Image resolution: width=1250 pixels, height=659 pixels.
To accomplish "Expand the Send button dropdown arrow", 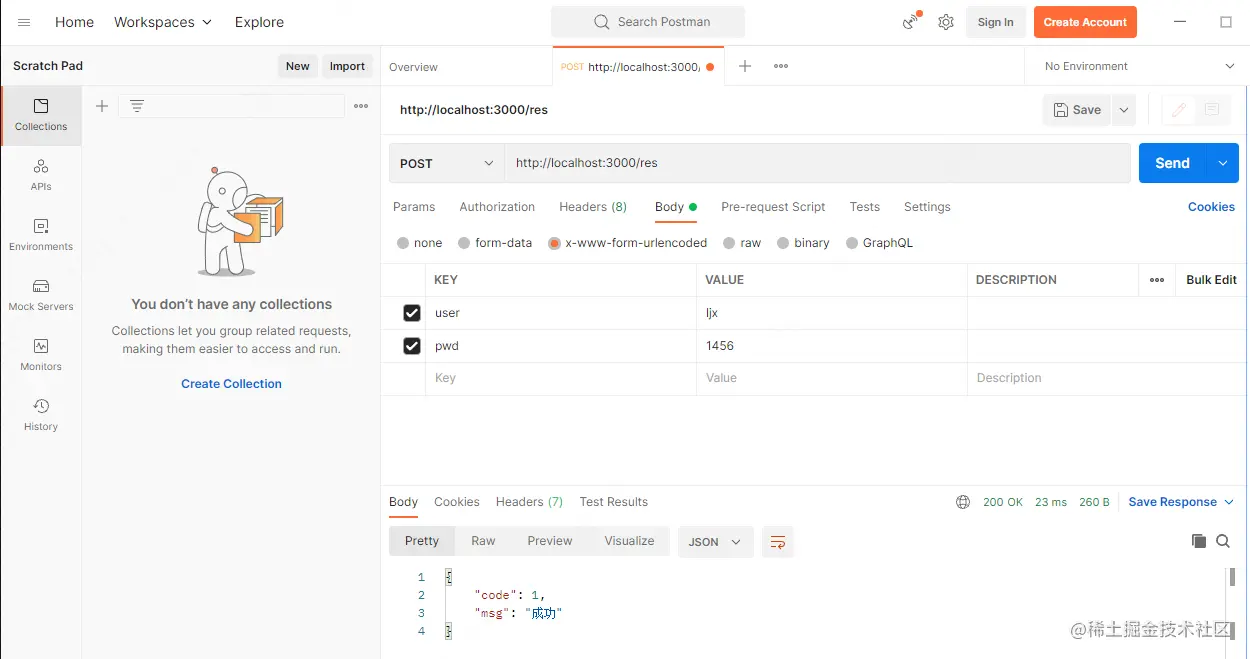I will 1222,163.
